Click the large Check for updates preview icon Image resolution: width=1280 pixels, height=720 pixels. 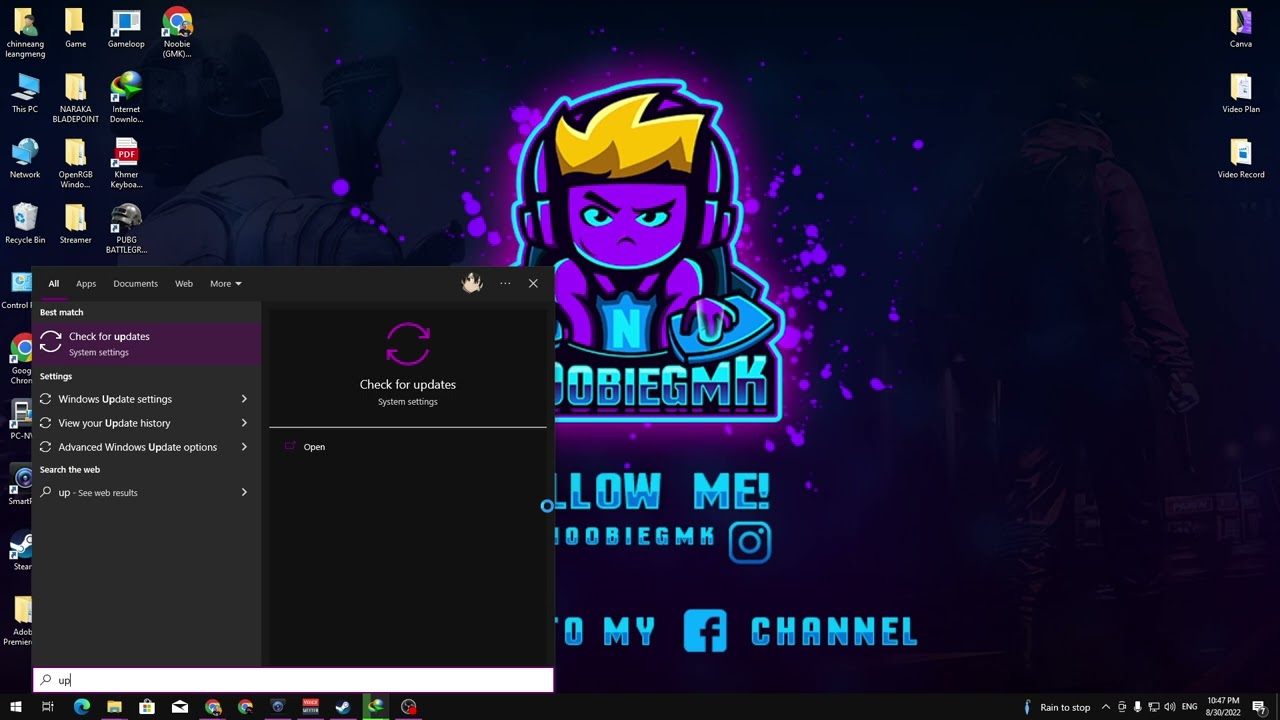(x=408, y=344)
